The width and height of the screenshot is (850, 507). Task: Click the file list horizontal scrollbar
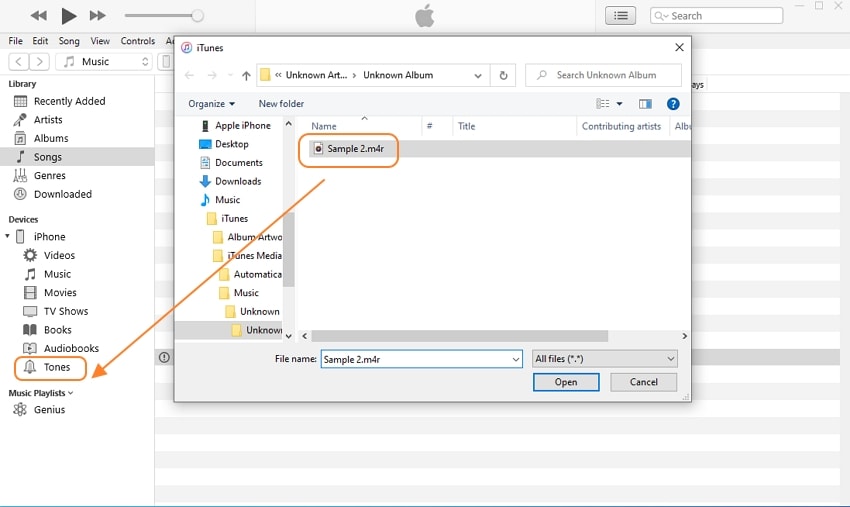coord(460,336)
